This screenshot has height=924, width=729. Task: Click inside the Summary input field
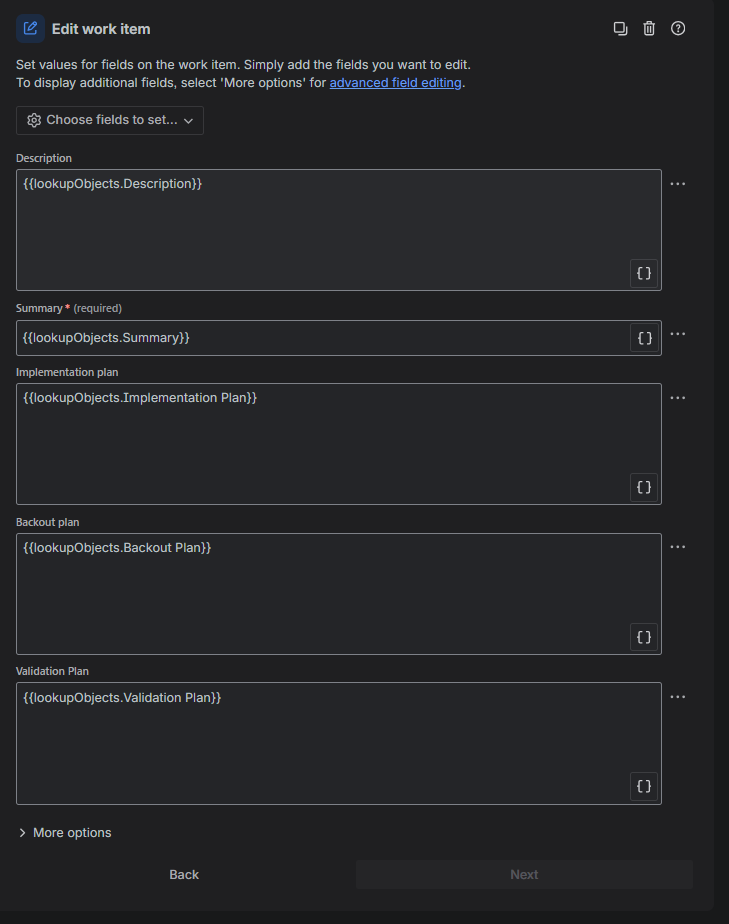[300, 337]
